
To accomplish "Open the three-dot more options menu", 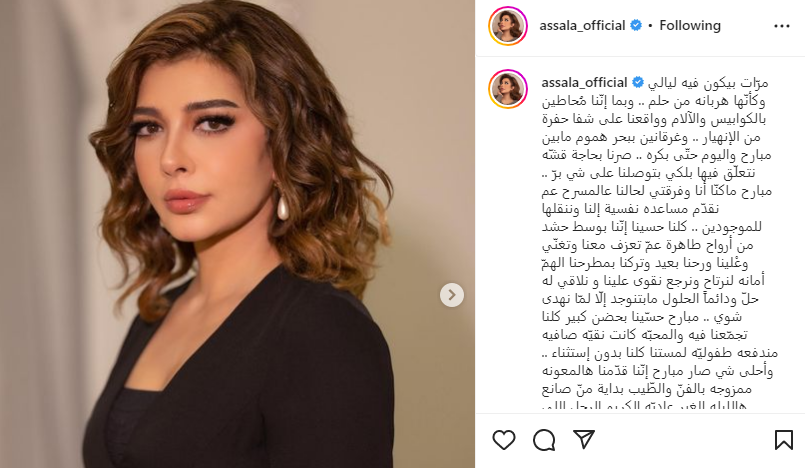I will [x=781, y=26].
